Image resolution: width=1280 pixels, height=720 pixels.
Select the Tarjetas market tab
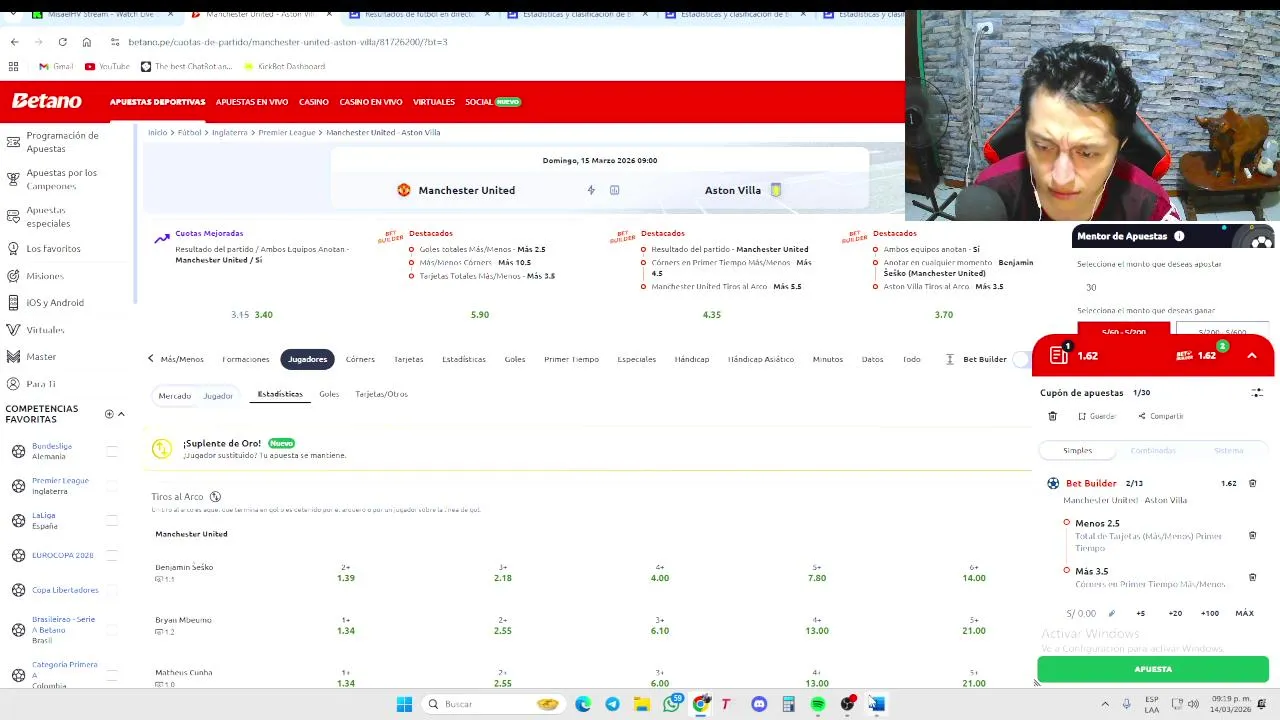408,359
